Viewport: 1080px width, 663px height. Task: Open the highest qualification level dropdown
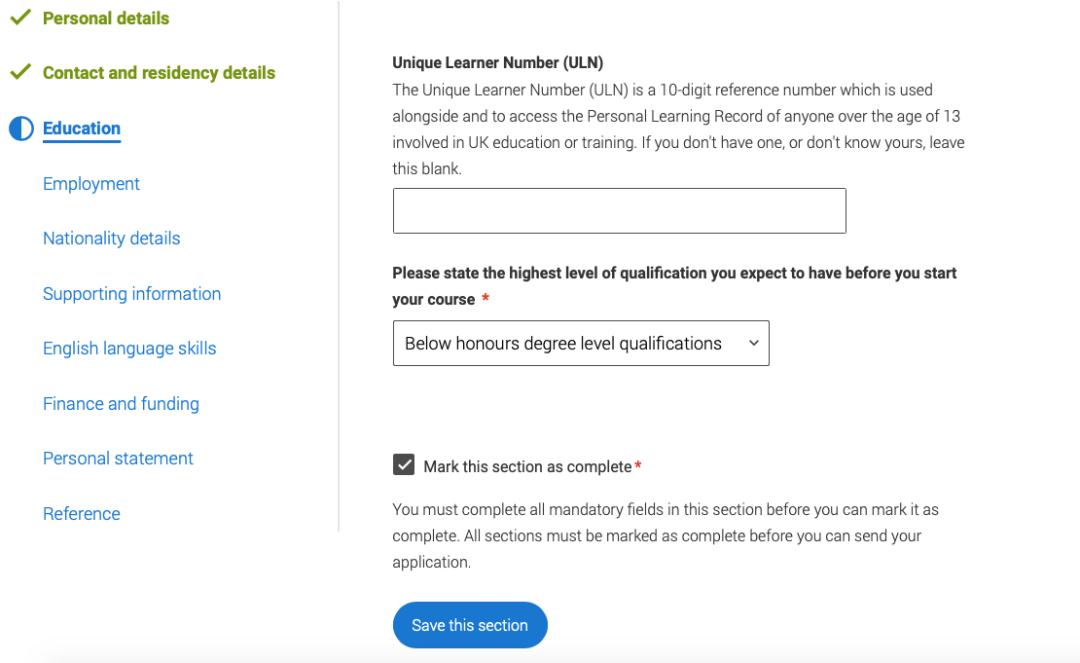pyautogui.click(x=580, y=344)
